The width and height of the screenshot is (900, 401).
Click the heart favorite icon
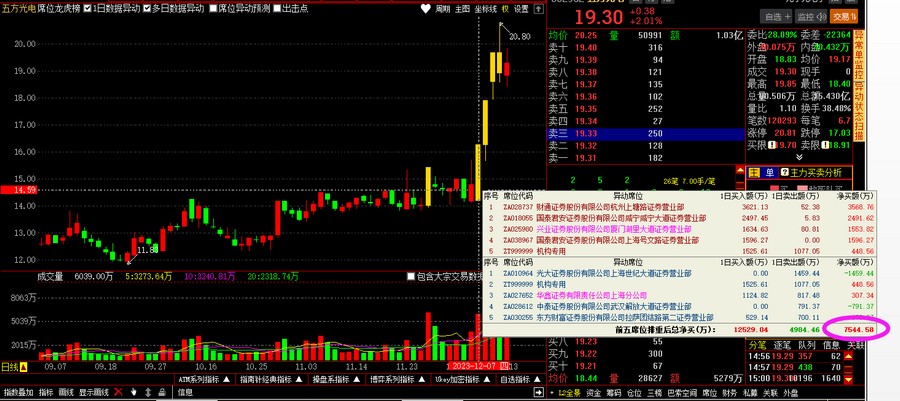(x=425, y=9)
